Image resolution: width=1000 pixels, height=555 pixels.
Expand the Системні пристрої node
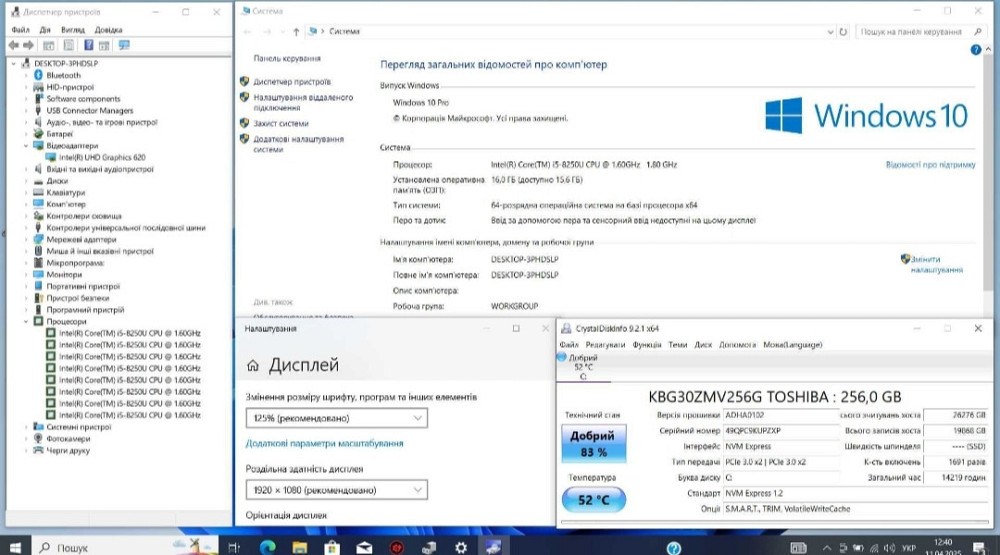[x=26, y=427]
